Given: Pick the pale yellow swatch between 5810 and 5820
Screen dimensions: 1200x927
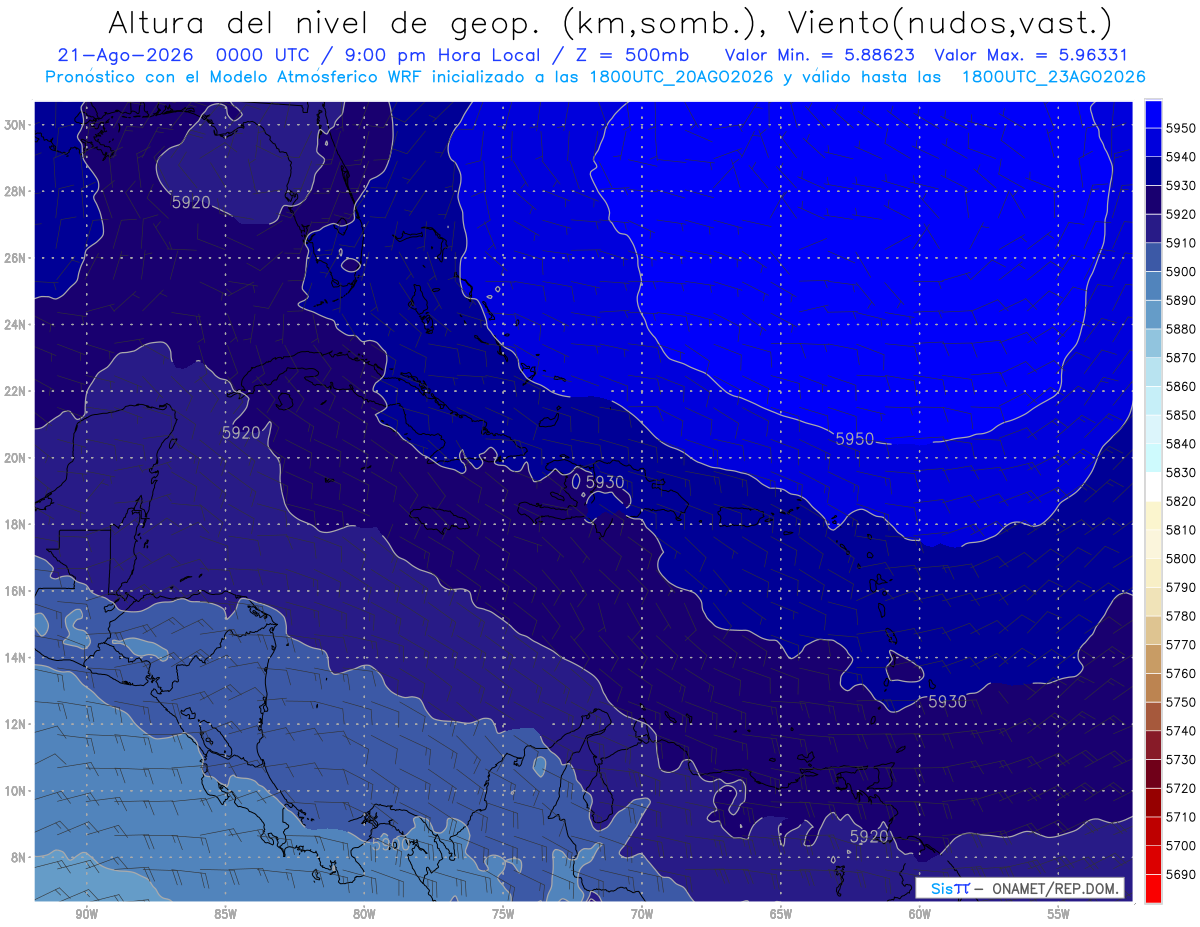Looking at the screenshot, I should [1153, 515].
